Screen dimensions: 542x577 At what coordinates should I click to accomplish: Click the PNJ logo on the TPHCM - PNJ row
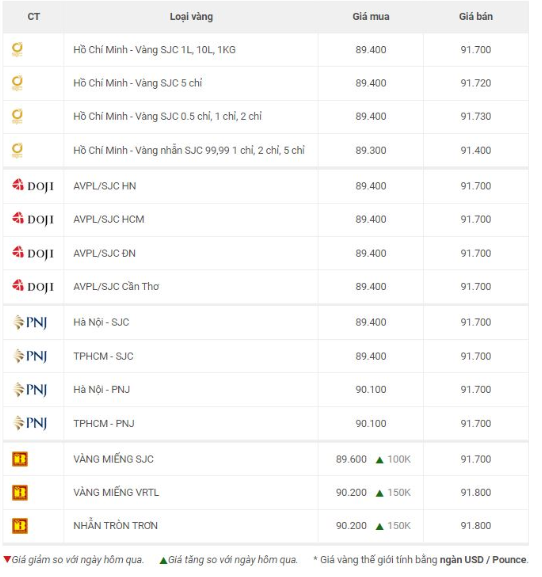(x=30, y=423)
